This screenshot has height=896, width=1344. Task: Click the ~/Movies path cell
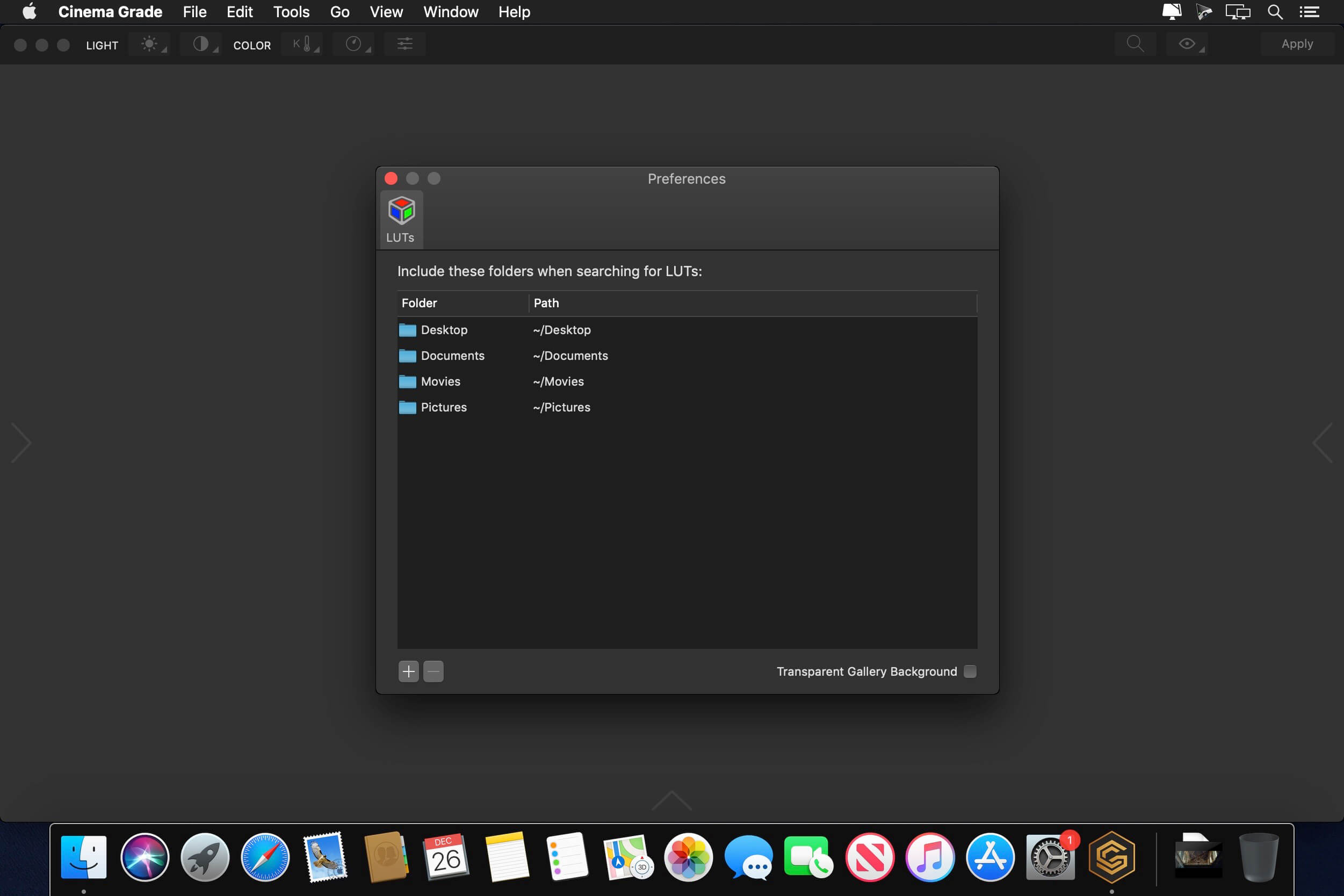(558, 382)
